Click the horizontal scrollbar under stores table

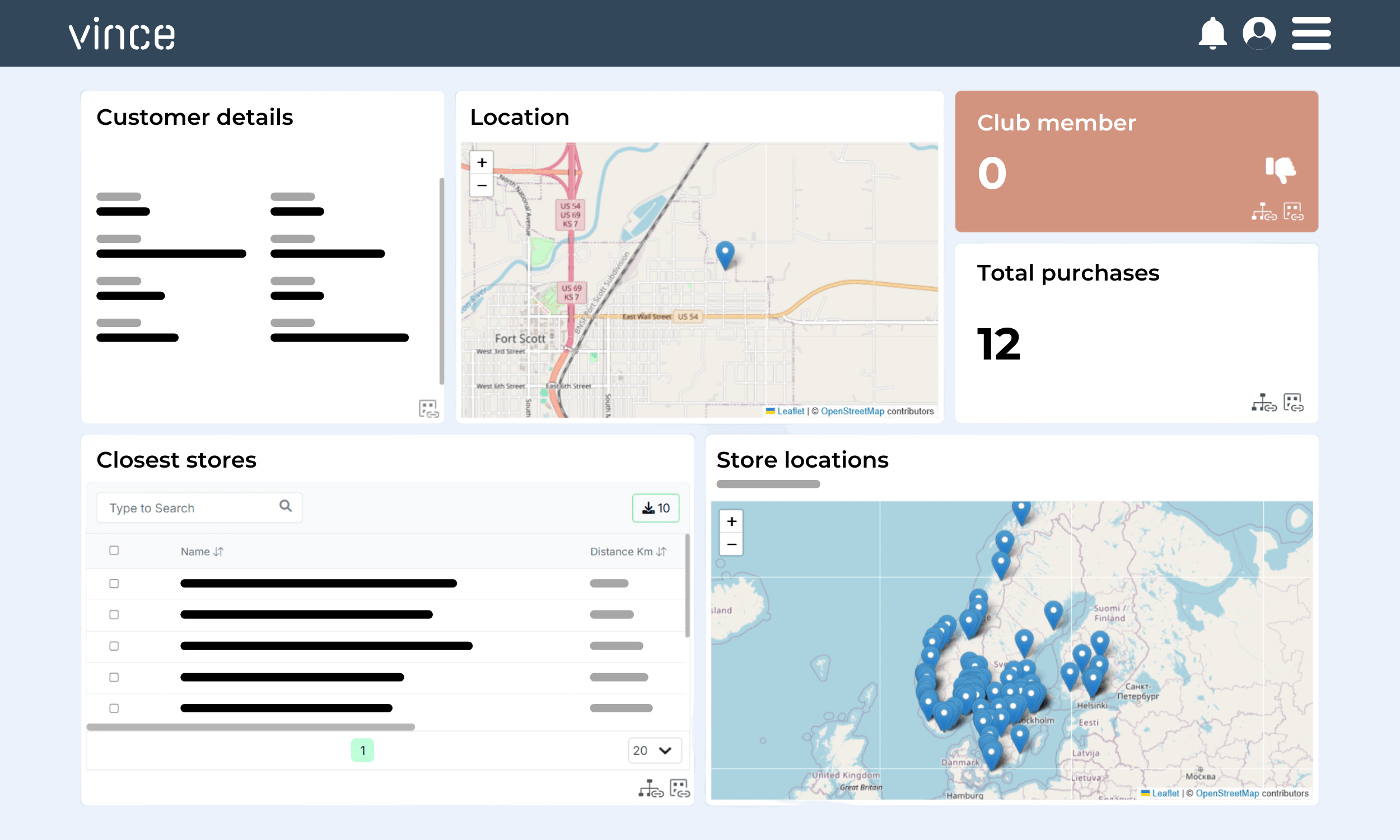tap(250, 727)
